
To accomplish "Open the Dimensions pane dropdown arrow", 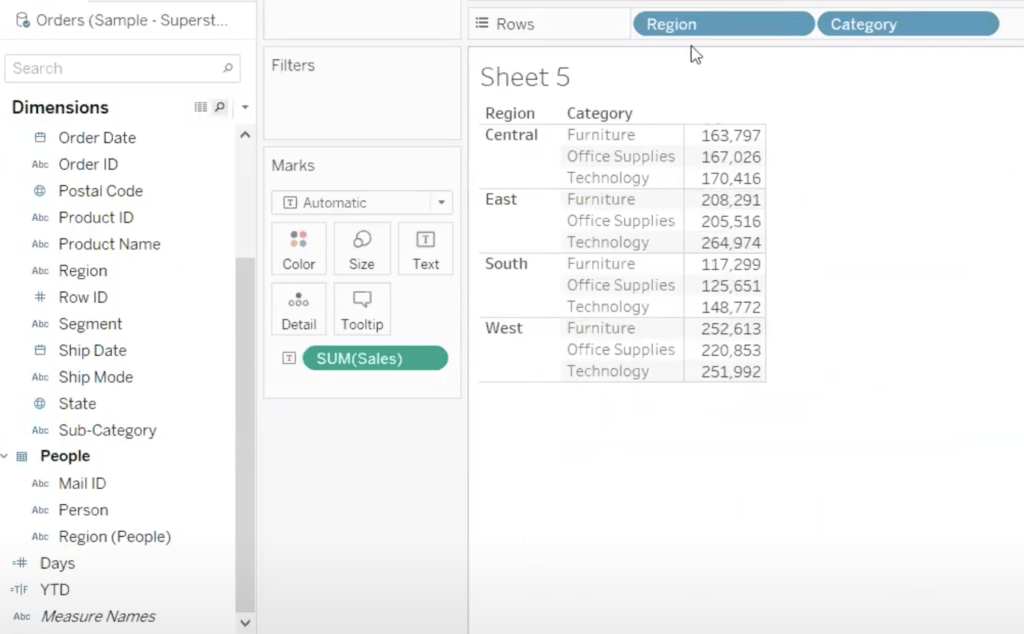I will click(x=245, y=107).
